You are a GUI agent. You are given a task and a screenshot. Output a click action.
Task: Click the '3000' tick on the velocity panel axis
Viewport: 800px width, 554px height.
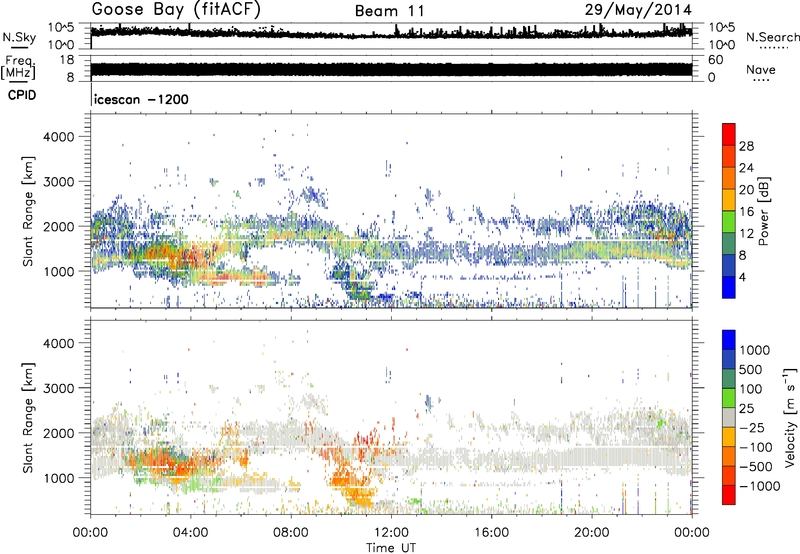(58, 388)
